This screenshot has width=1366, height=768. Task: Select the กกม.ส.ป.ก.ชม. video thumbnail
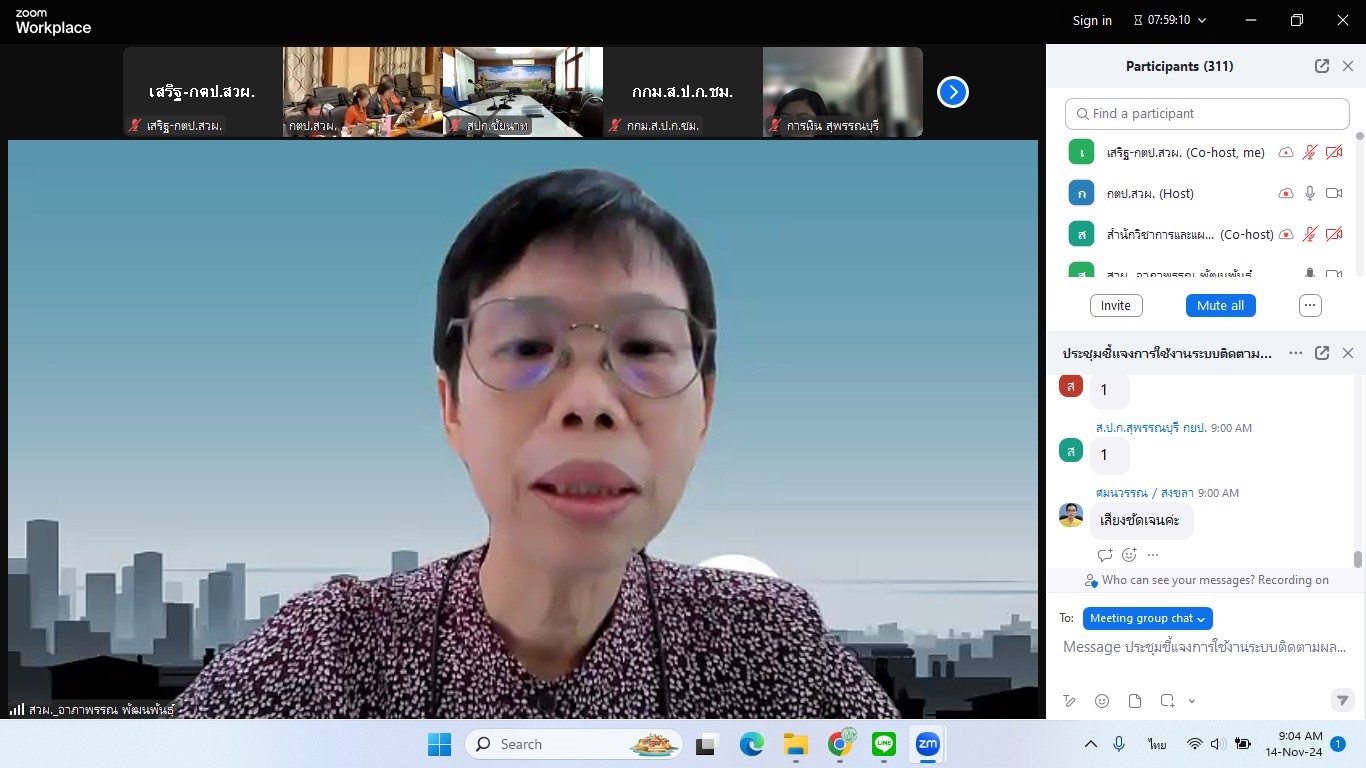(x=683, y=92)
